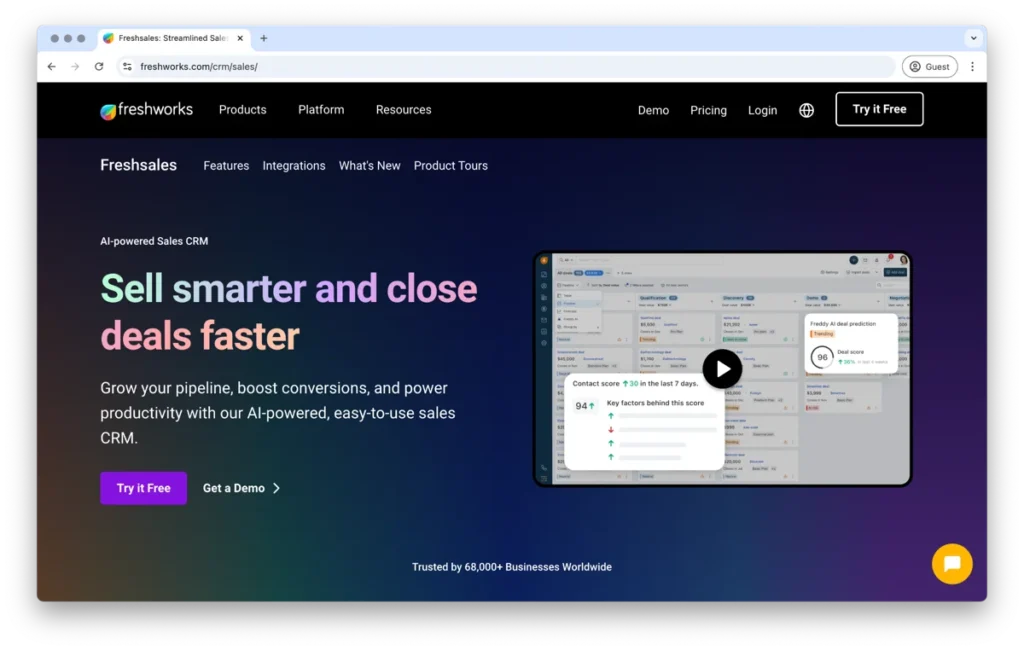Open the Guest profile menu
The height and width of the screenshot is (650, 1024).
[929, 67]
